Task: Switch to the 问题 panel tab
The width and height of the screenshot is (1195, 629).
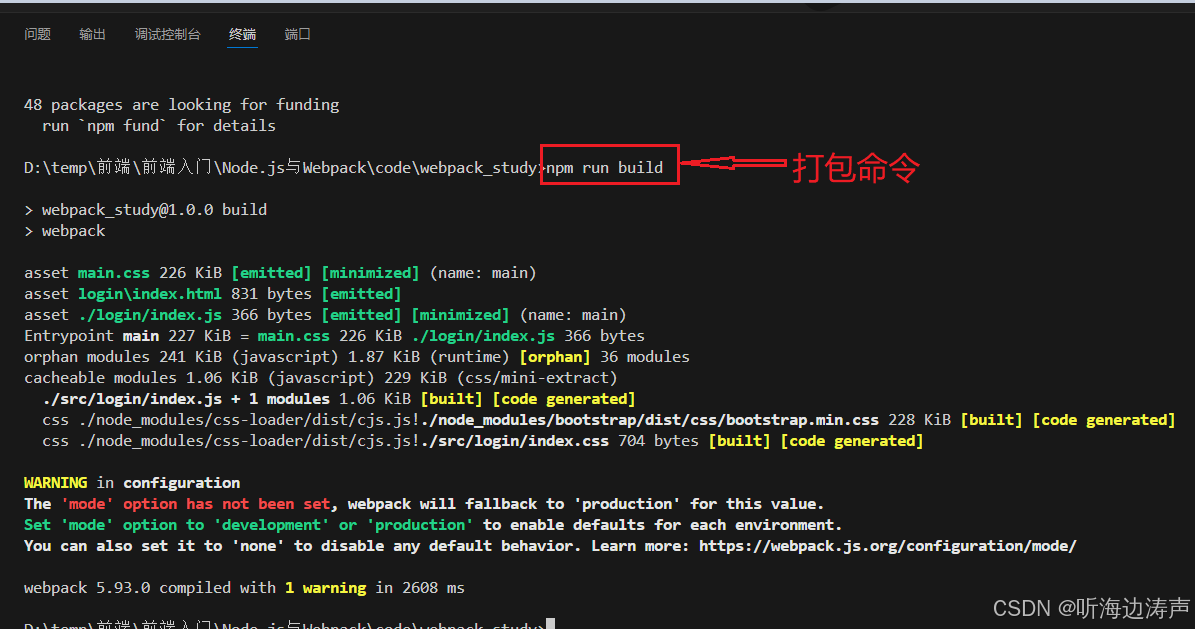Action: point(37,34)
